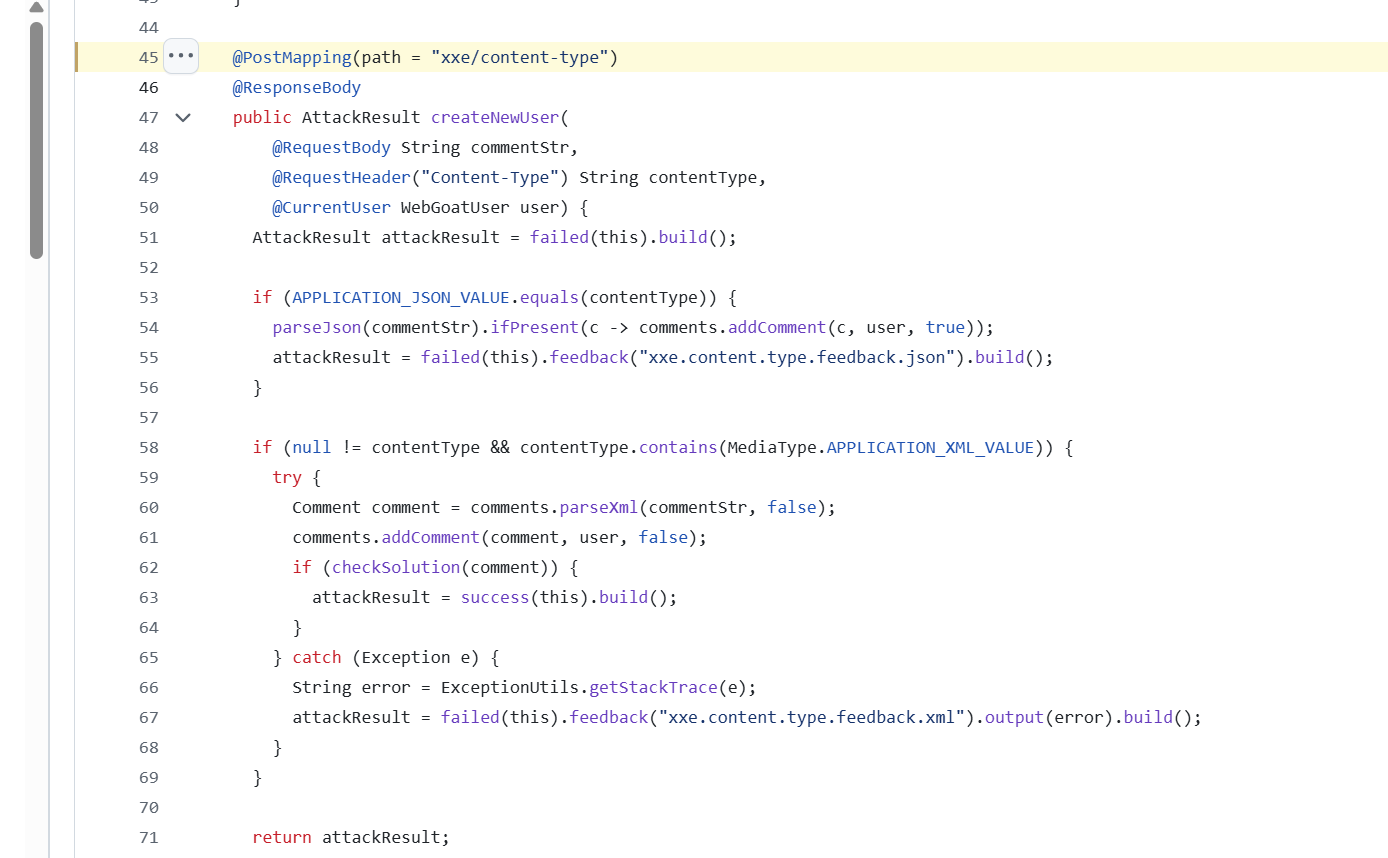Select line number 46
The width and height of the screenshot is (1388, 858).
148,87
